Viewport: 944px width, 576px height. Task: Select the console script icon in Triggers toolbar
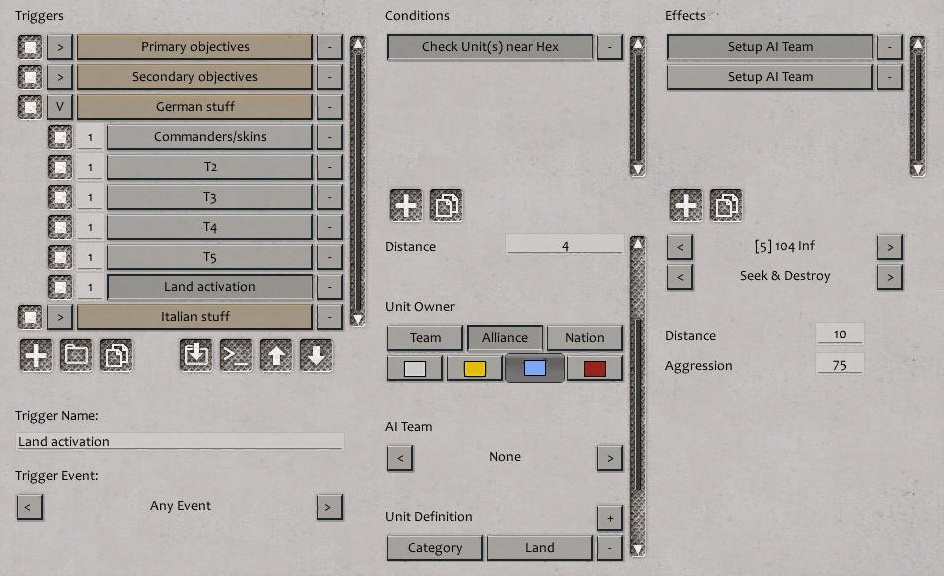tap(235, 355)
